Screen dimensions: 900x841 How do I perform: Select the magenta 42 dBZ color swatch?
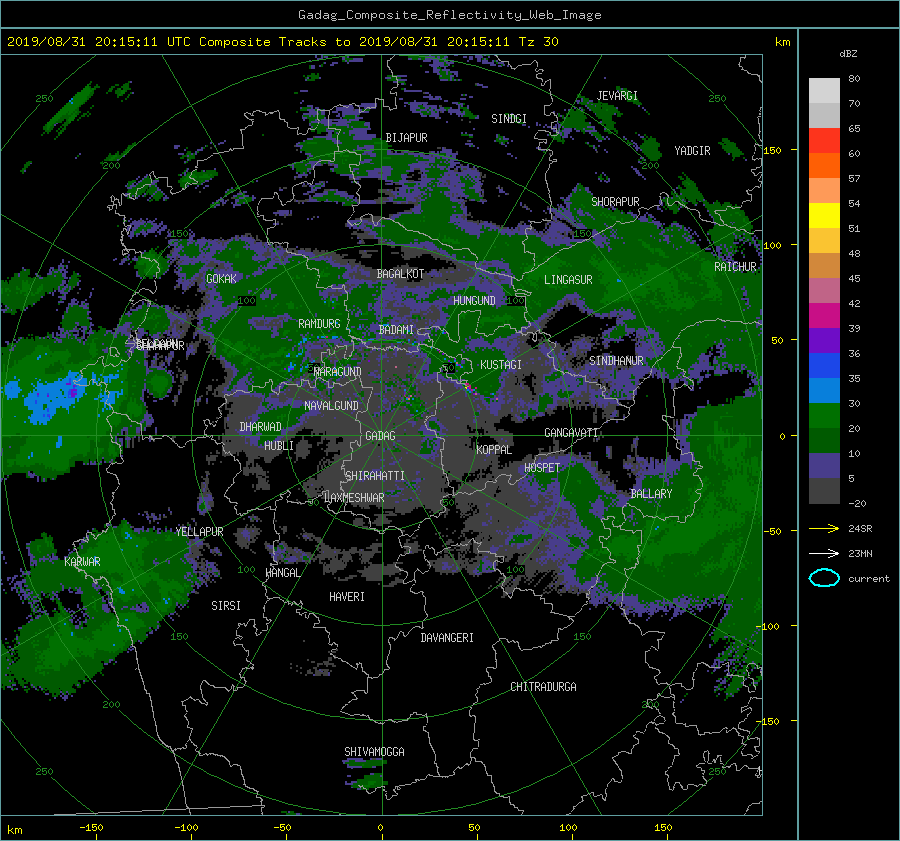[824, 315]
